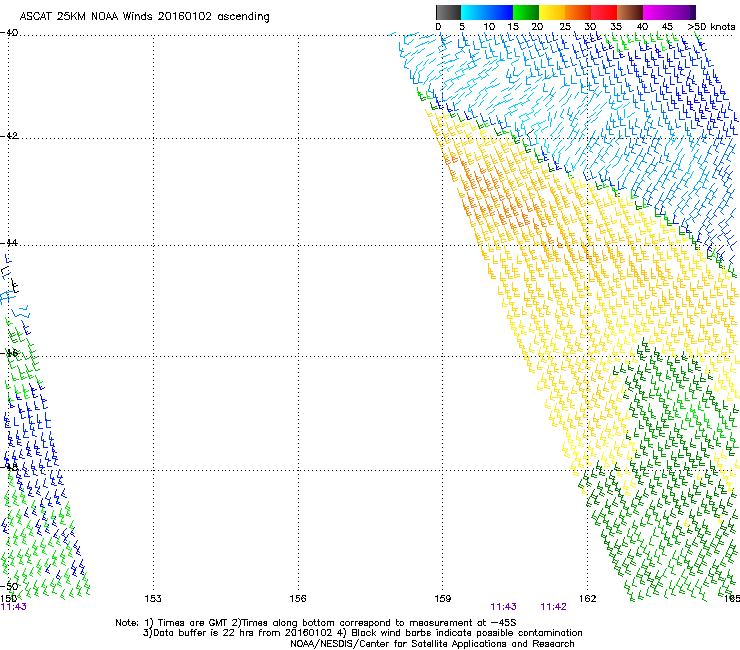
Task: Click the longitude label '159'
Action: pyautogui.click(x=443, y=599)
